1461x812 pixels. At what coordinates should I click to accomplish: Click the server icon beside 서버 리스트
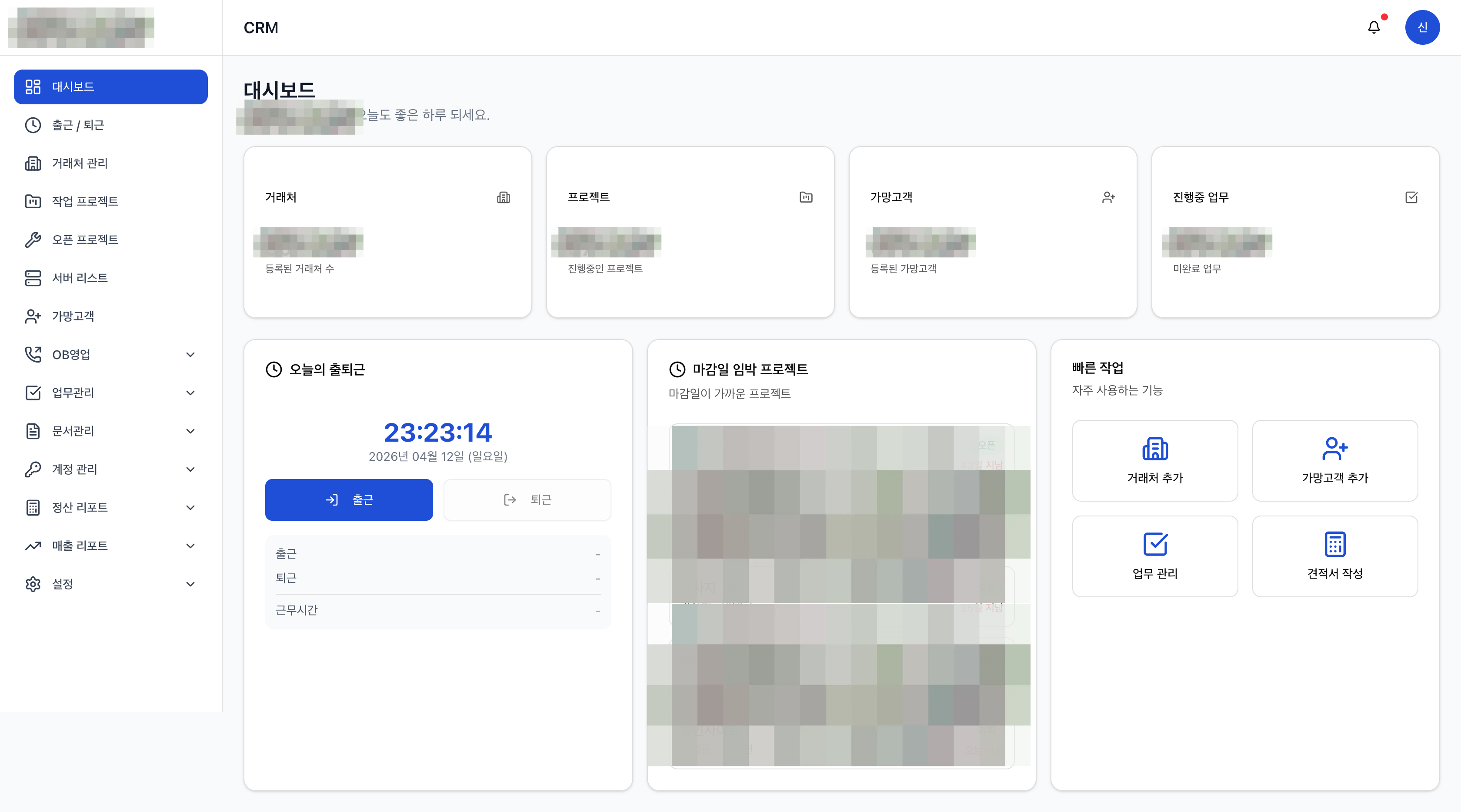32,278
